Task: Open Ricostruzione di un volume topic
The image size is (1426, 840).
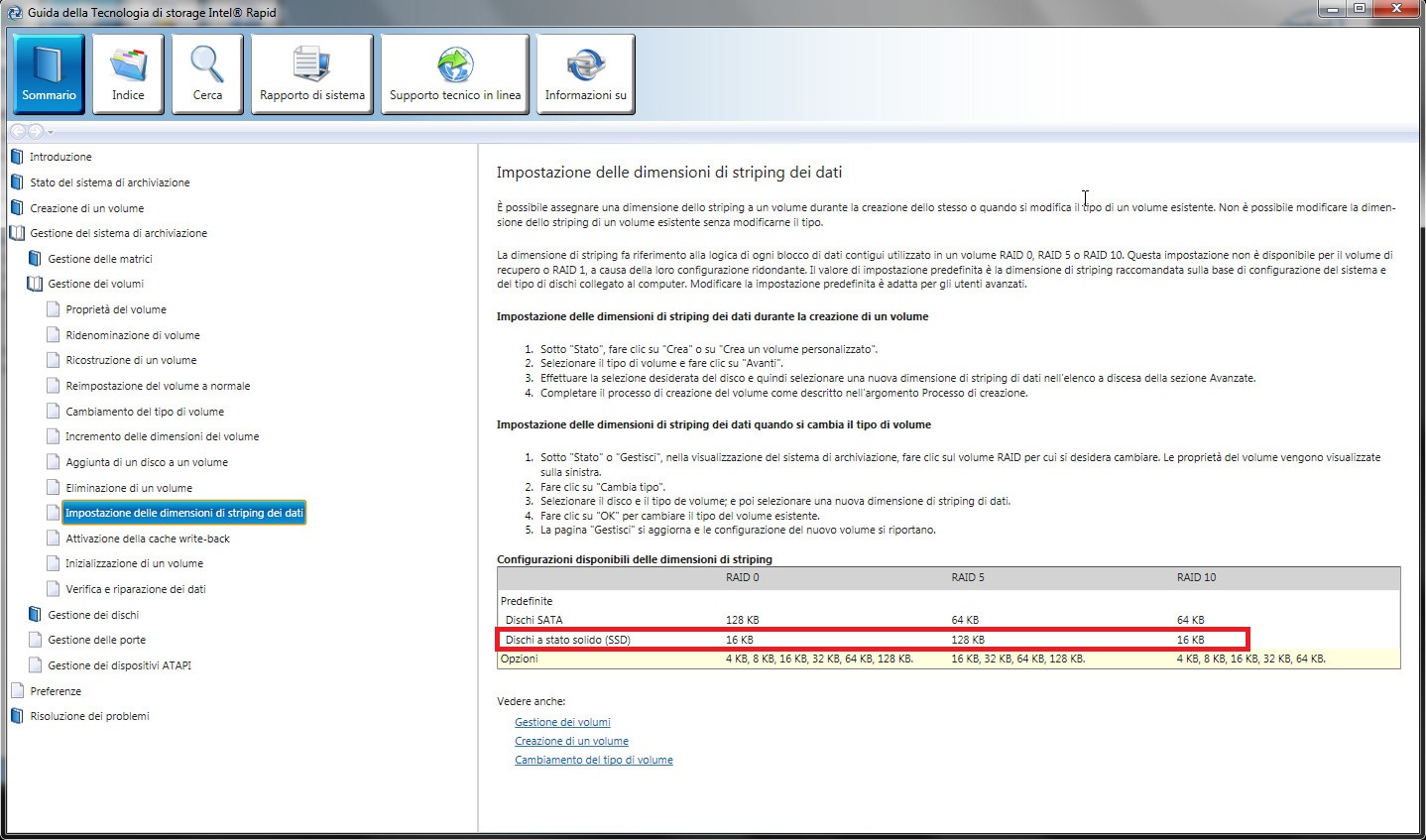Action: tap(131, 360)
